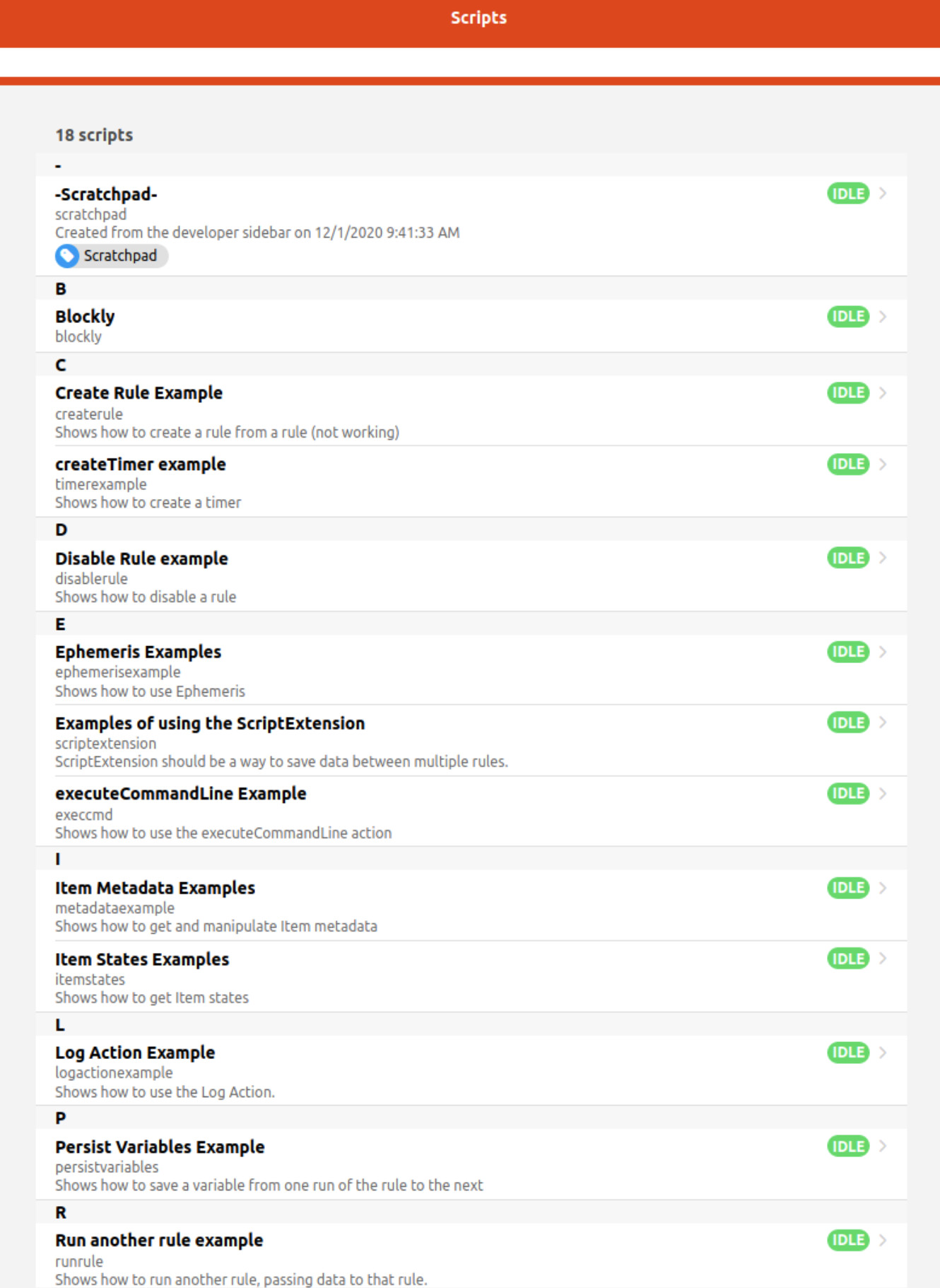Click the Scripts page title
940x1288 pixels.
pos(478,18)
